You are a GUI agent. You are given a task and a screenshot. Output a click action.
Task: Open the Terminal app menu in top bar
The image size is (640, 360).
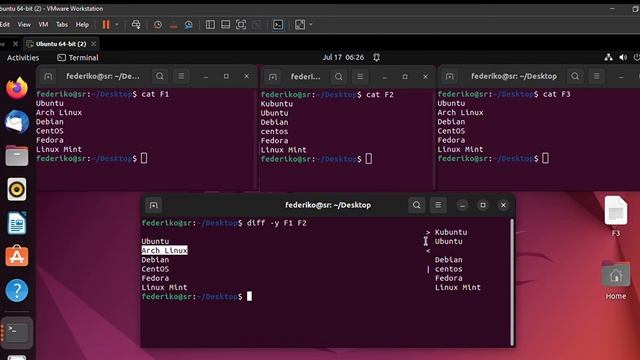[x=78, y=58]
